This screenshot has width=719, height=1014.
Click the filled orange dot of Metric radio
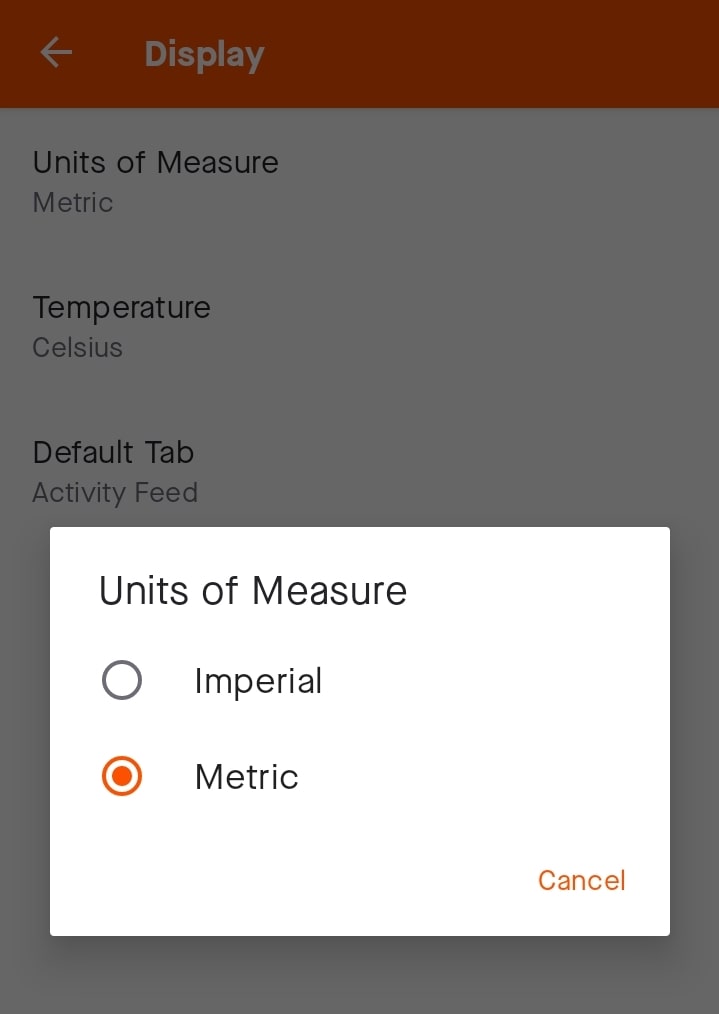click(122, 777)
